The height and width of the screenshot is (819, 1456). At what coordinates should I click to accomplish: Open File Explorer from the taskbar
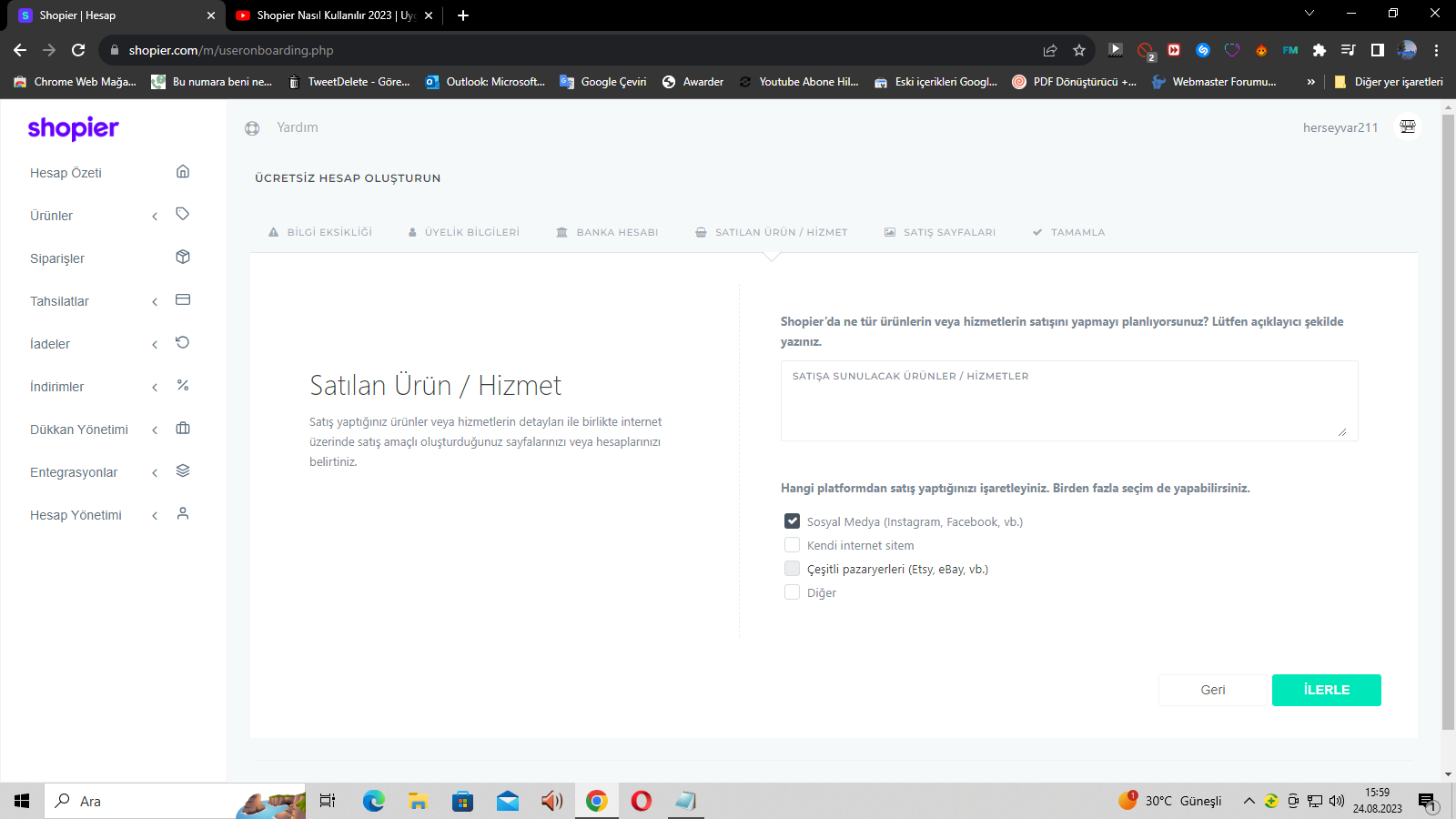click(x=419, y=801)
